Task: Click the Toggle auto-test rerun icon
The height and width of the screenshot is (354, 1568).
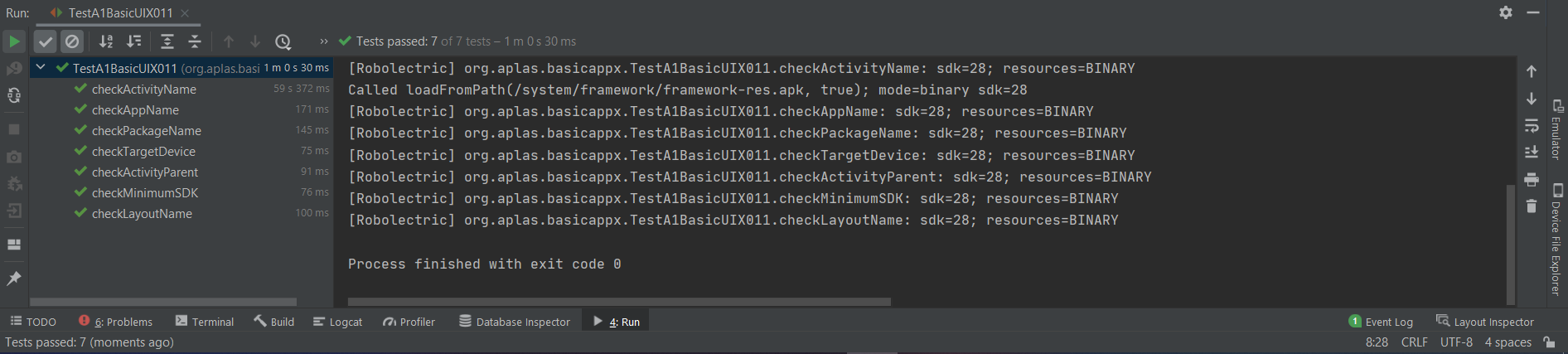Action: (x=14, y=96)
